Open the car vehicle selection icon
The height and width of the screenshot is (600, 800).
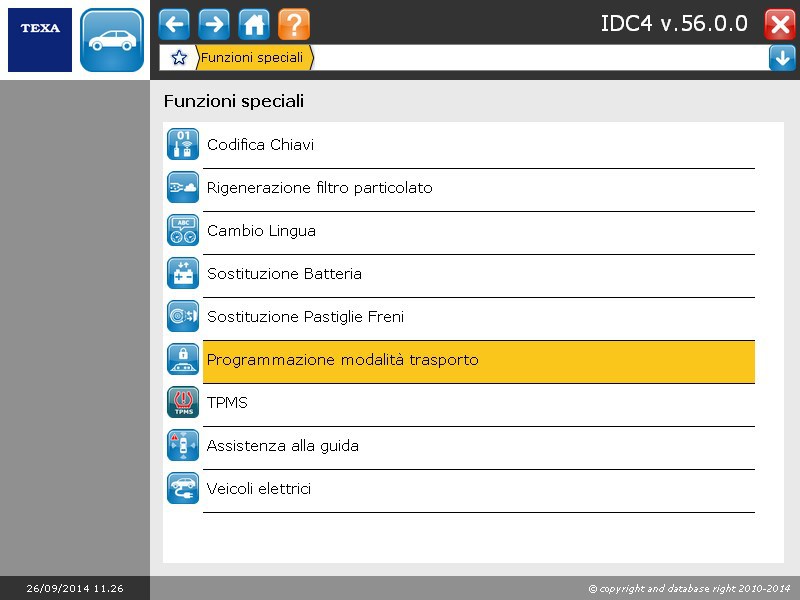[x=112, y=40]
